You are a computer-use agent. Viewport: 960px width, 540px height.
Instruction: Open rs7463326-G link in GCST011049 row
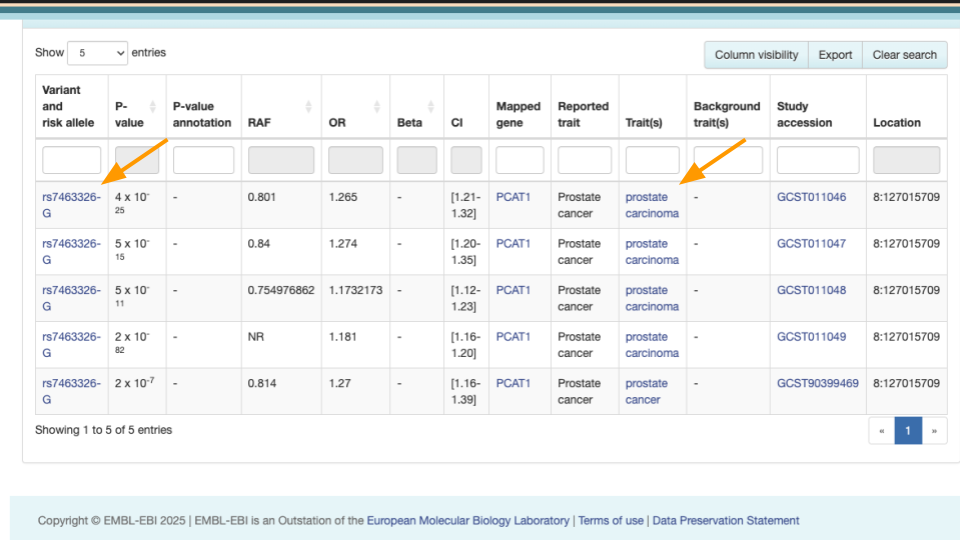71,345
